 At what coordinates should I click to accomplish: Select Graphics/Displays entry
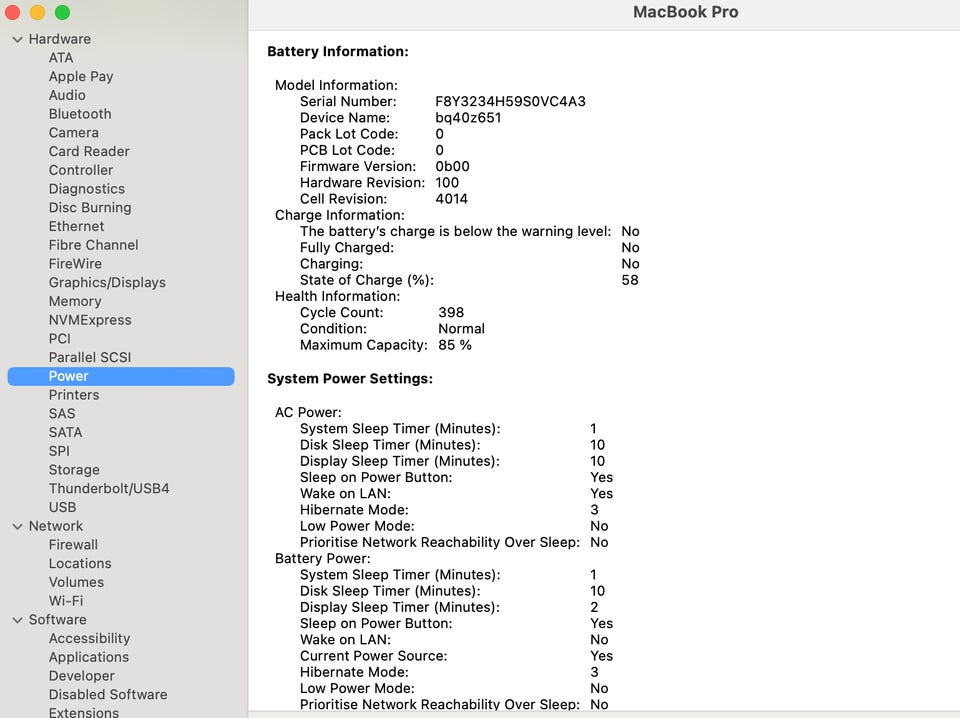tap(107, 283)
